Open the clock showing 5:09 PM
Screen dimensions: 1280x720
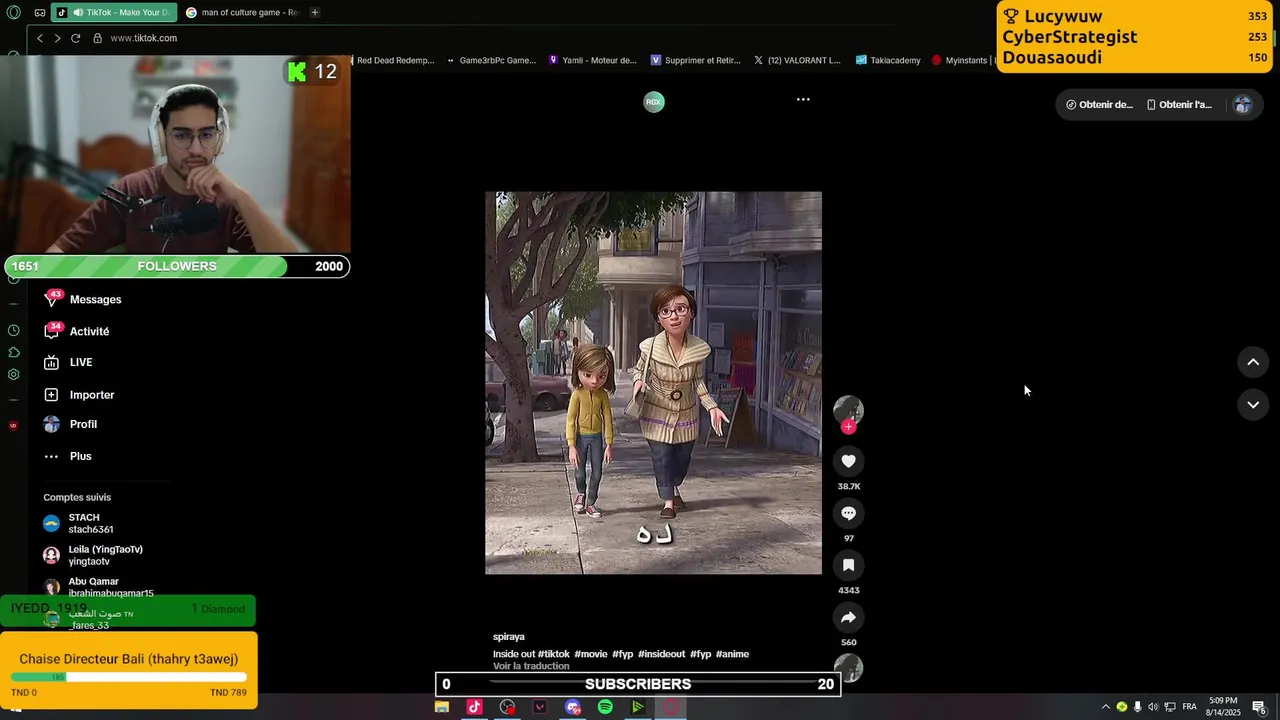(1223, 707)
